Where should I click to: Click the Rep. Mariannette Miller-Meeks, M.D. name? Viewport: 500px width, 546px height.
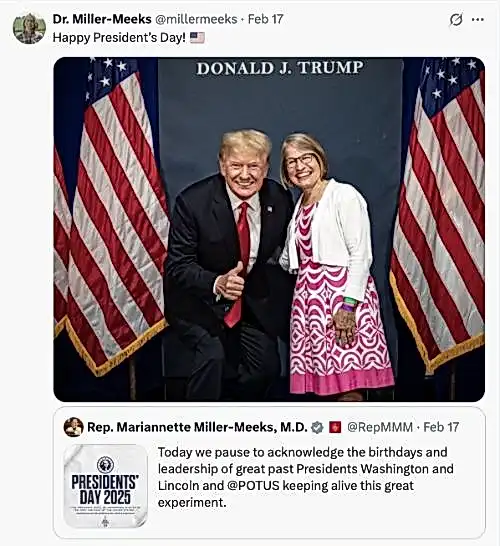point(197,427)
